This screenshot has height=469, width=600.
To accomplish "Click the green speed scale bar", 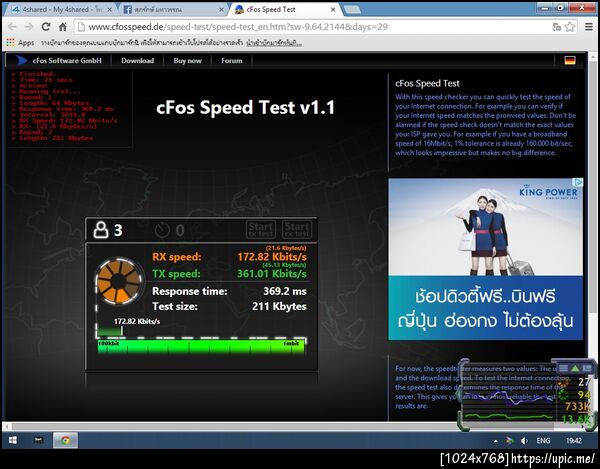I will 201,347.
